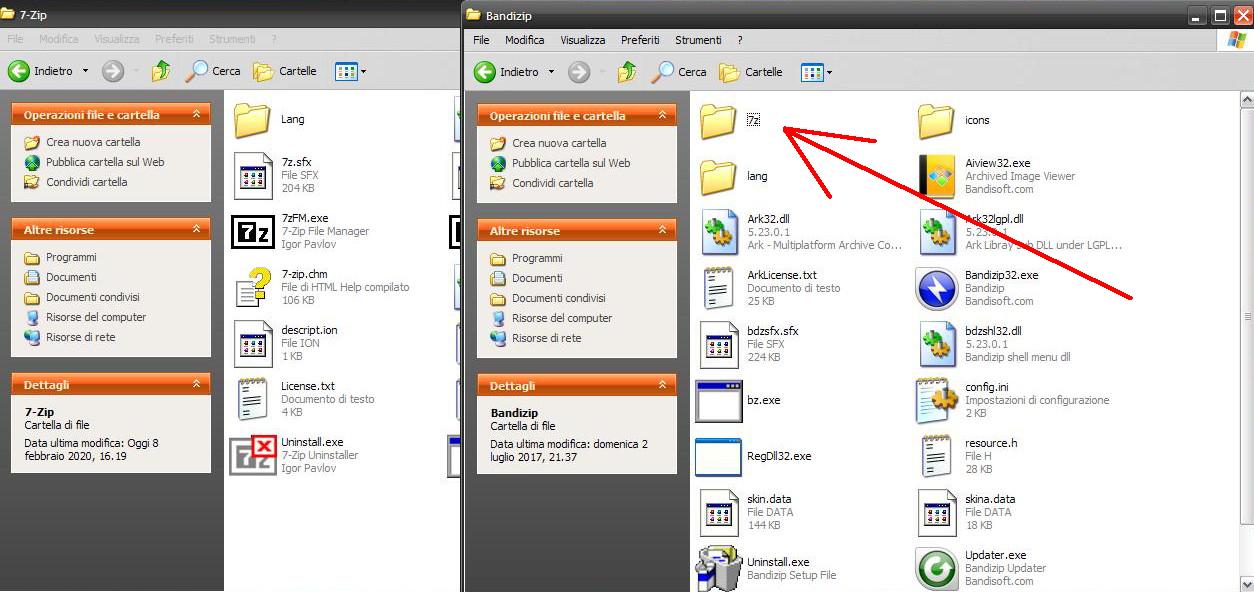Open the icons folder in Bandizip window
This screenshot has width=1254, height=592.
point(936,120)
